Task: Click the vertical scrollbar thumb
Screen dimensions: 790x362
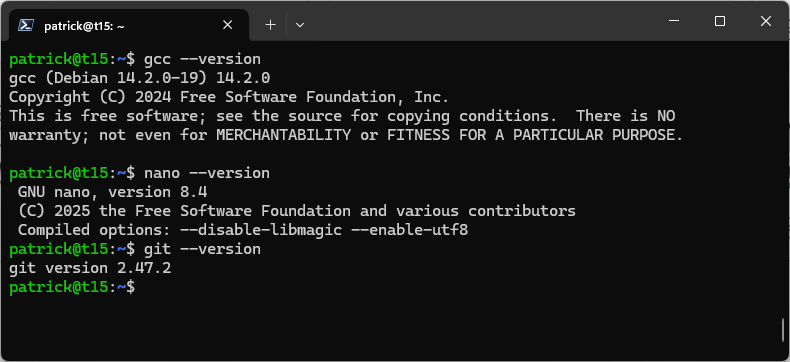Action: (x=783, y=330)
